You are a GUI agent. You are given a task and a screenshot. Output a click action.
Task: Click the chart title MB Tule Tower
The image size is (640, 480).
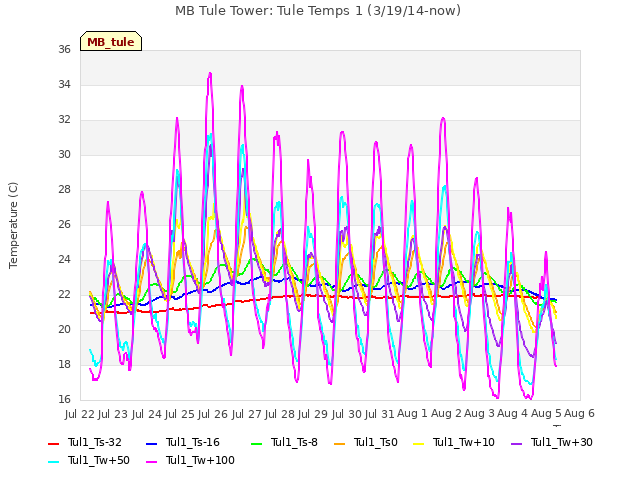pyautogui.click(x=318, y=10)
